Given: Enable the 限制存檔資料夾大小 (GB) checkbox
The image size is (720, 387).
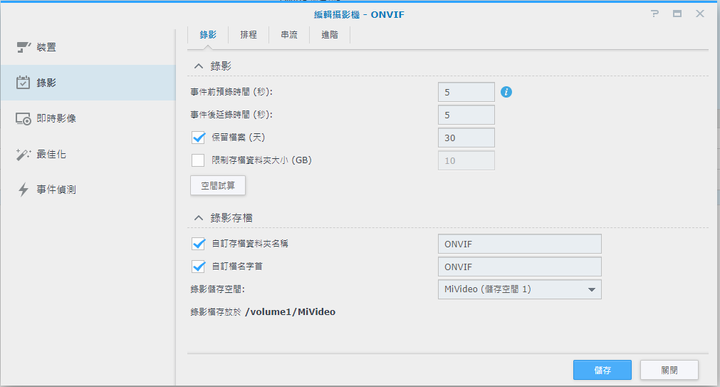Looking at the screenshot, I should [x=198, y=160].
